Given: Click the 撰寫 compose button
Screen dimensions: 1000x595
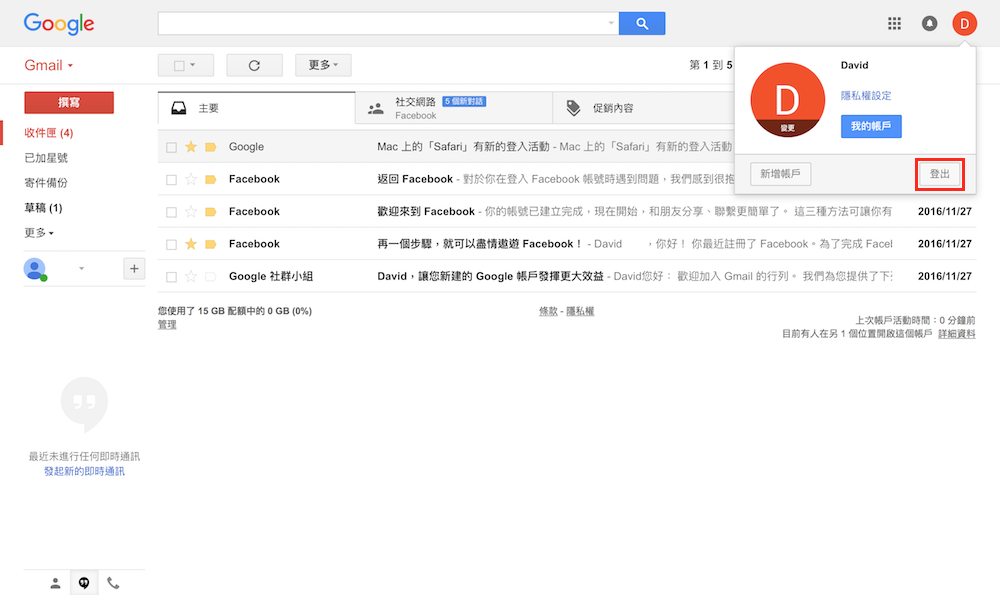Looking at the screenshot, I should [x=69, y=103].
